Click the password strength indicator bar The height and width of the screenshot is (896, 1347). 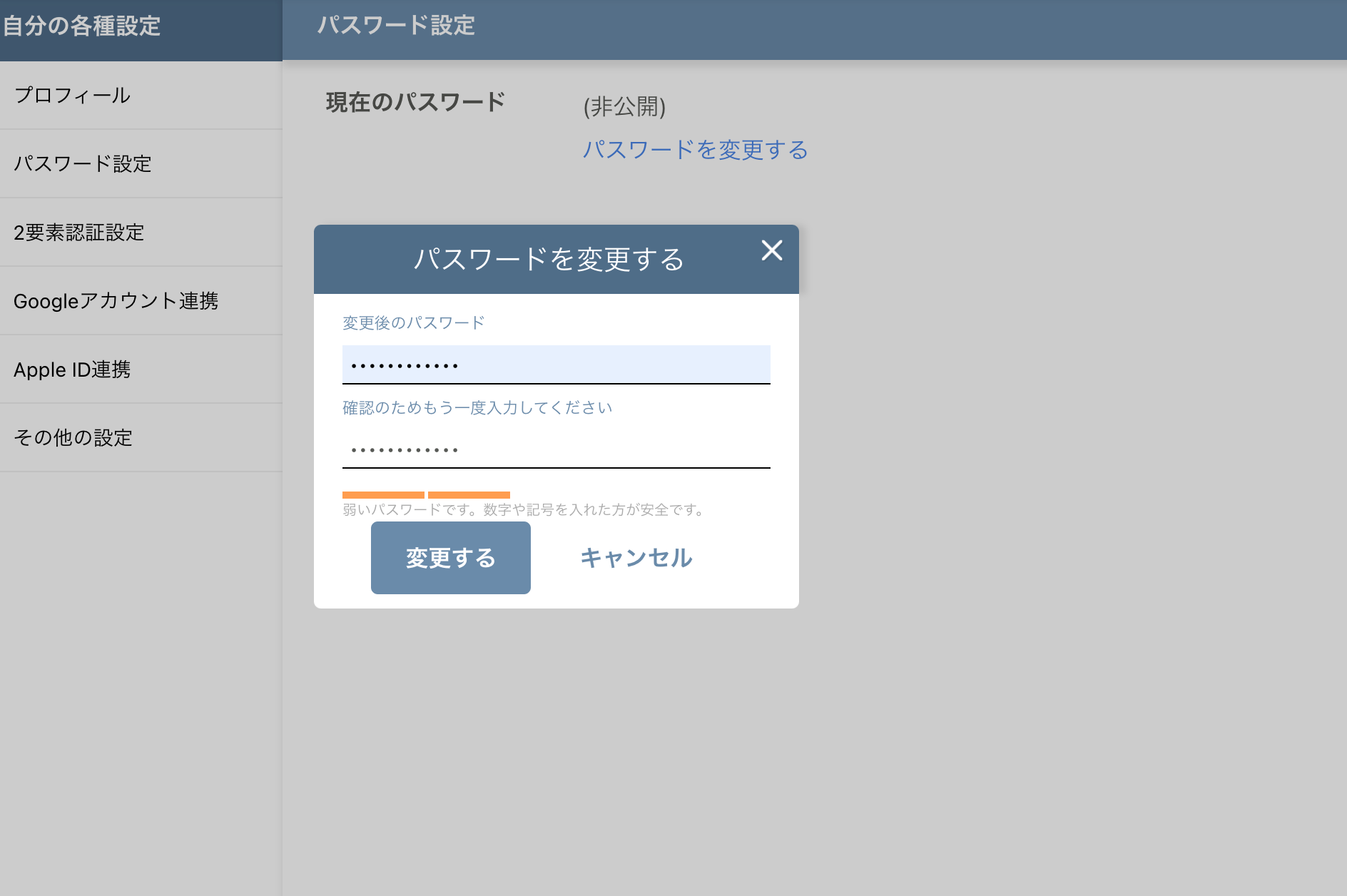(x=425, y=494)
